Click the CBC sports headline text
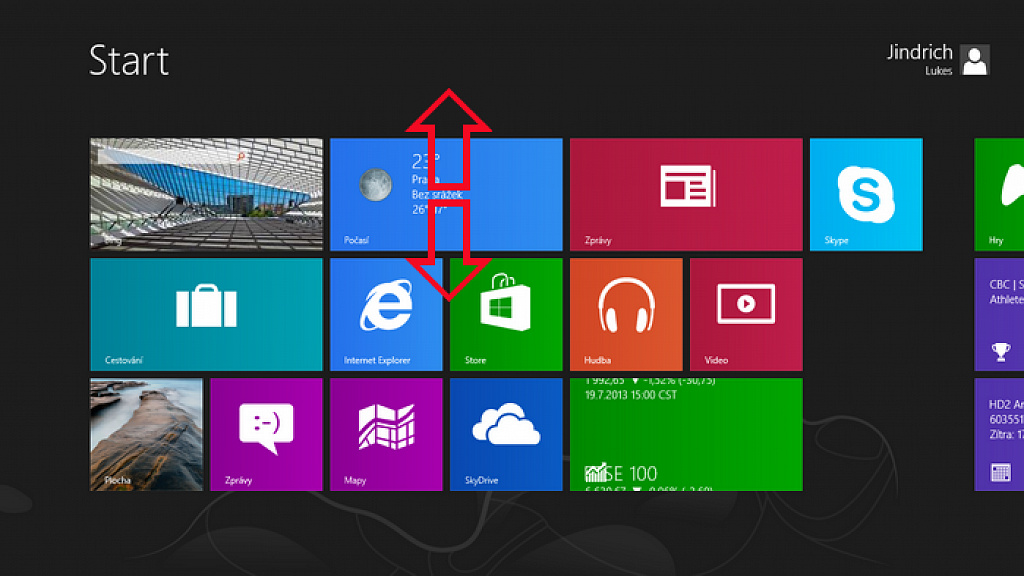The width and height of the screenshot is (1024, 576). pyautogui.click(x=1006, y=292)
